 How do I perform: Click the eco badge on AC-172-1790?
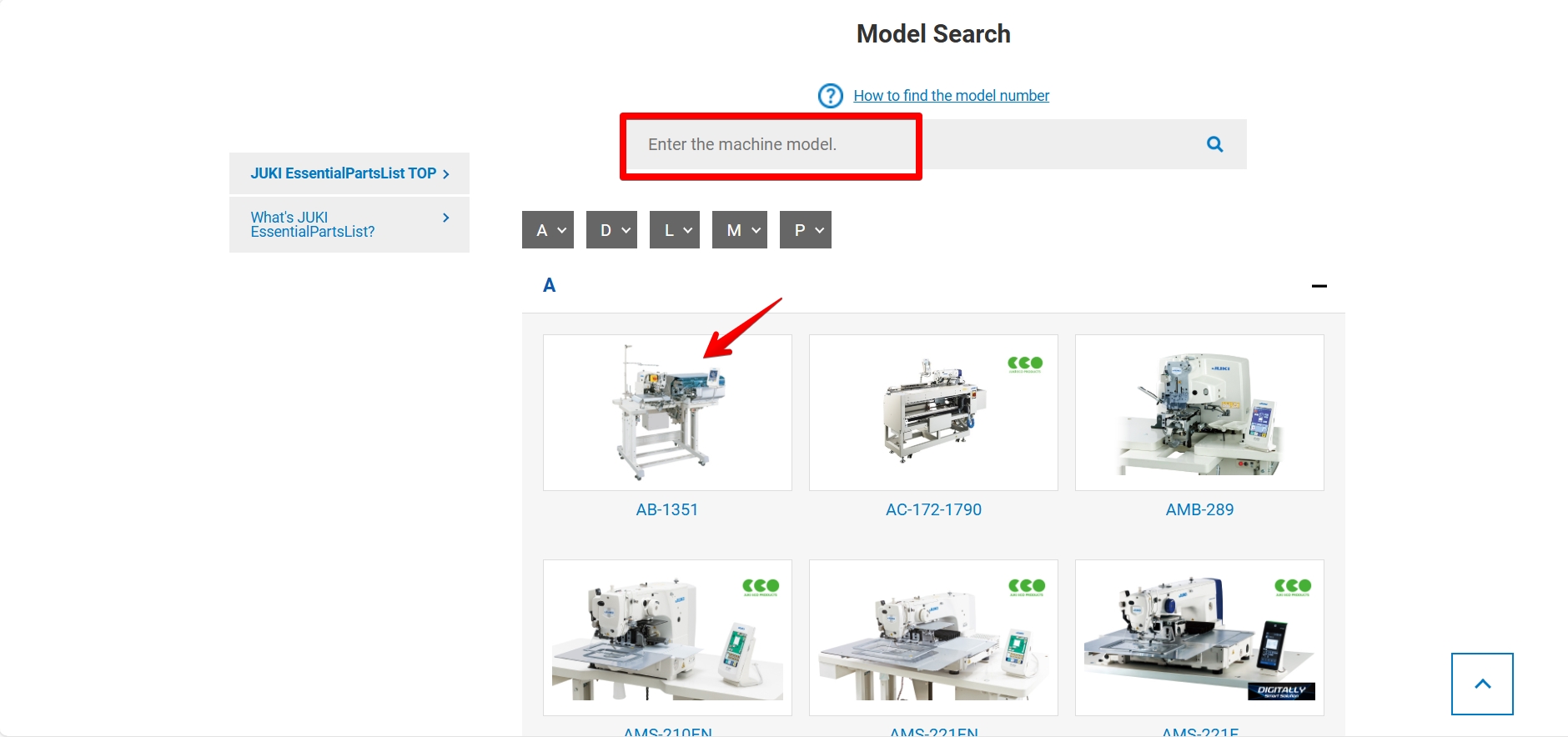point(1025,363)
